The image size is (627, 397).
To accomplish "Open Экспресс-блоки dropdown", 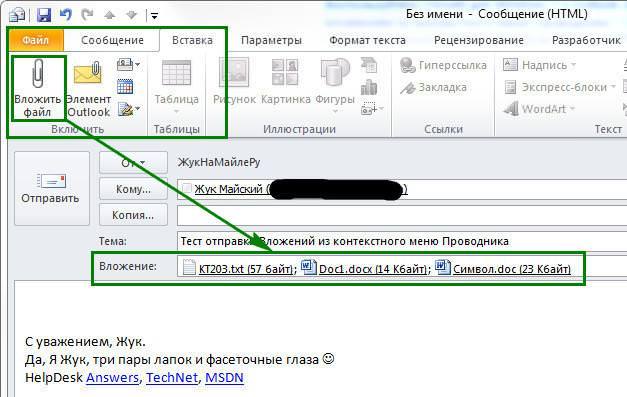I will [x=560, y=87].
